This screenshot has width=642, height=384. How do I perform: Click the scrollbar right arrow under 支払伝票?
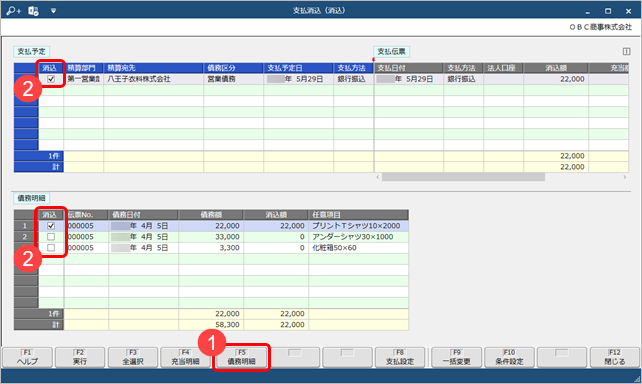(x=625, y=177)
